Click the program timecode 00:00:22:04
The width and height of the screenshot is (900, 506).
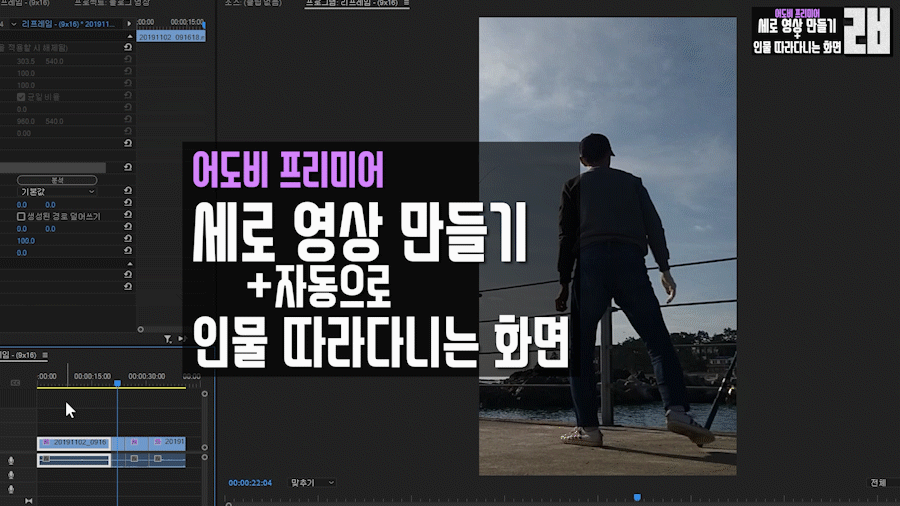(250, 483)
